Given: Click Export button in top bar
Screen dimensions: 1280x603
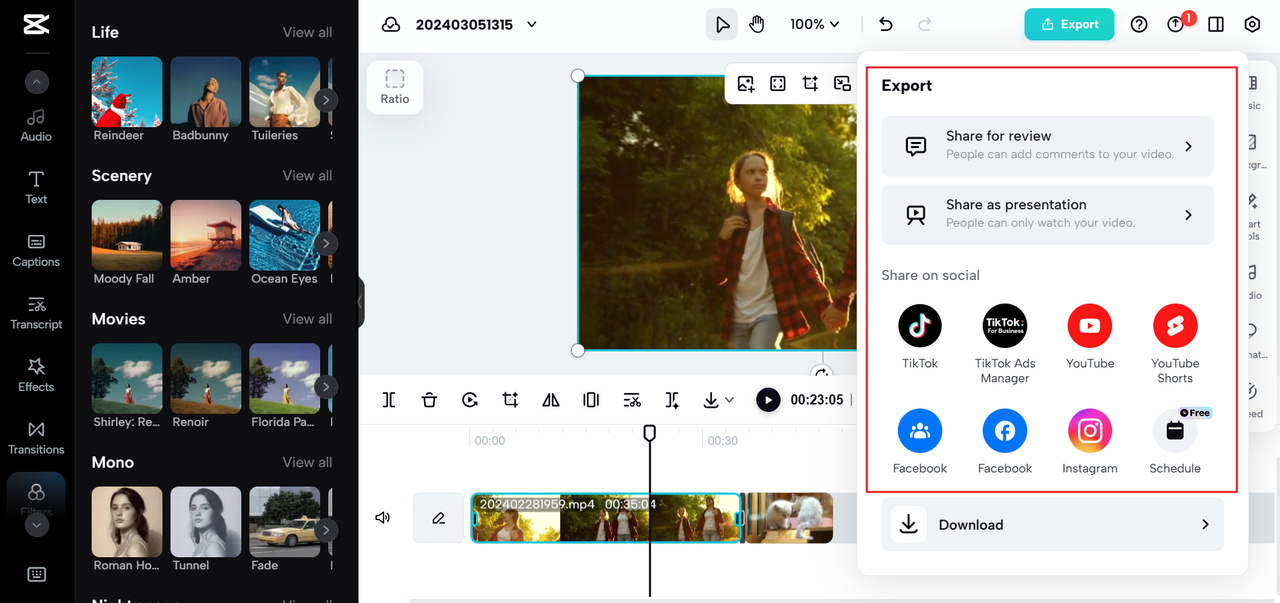Looking at the screenshot, I should [x=1069, y=24].
